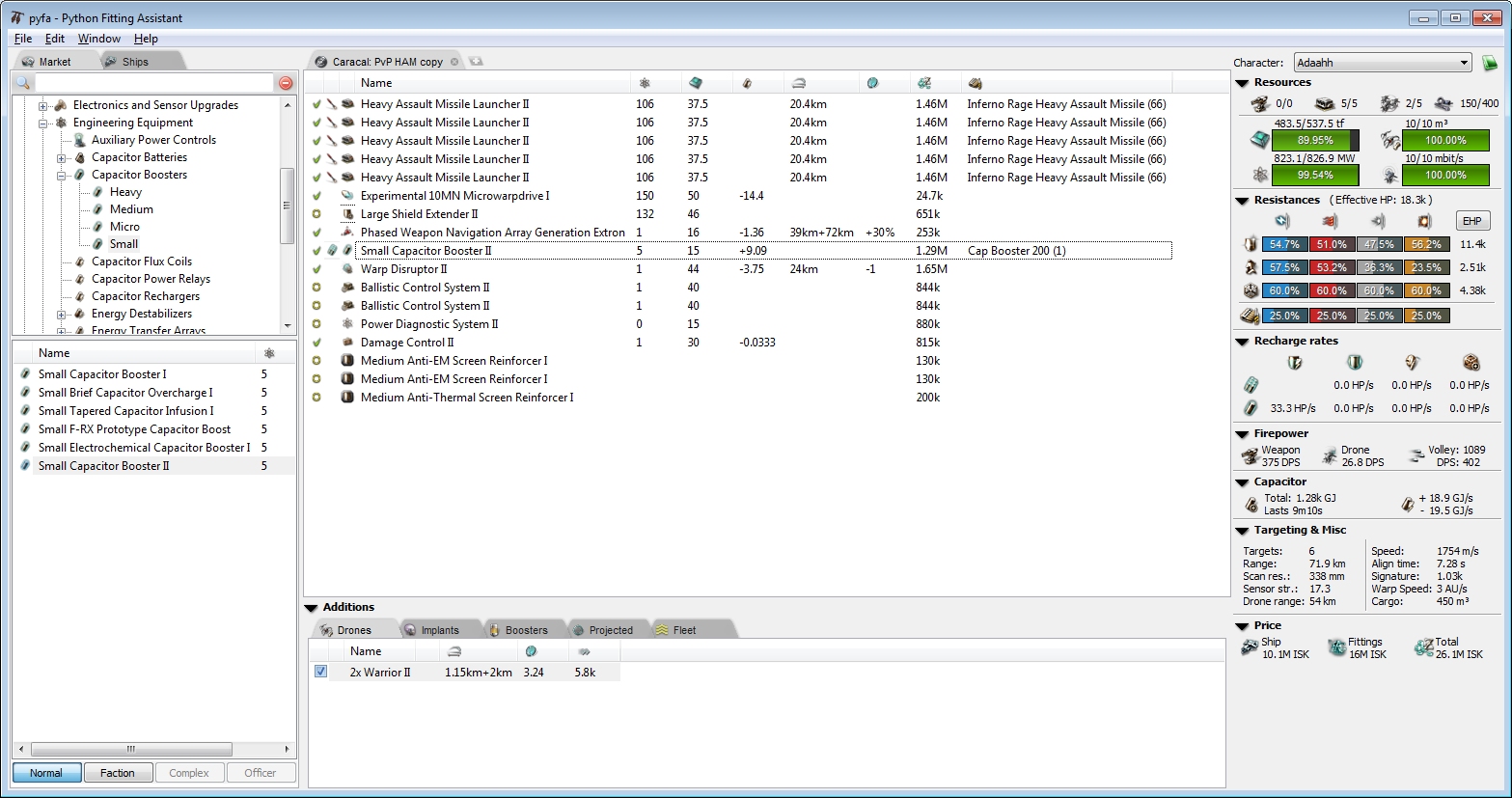Click the range column header icon

coord(798,84)
